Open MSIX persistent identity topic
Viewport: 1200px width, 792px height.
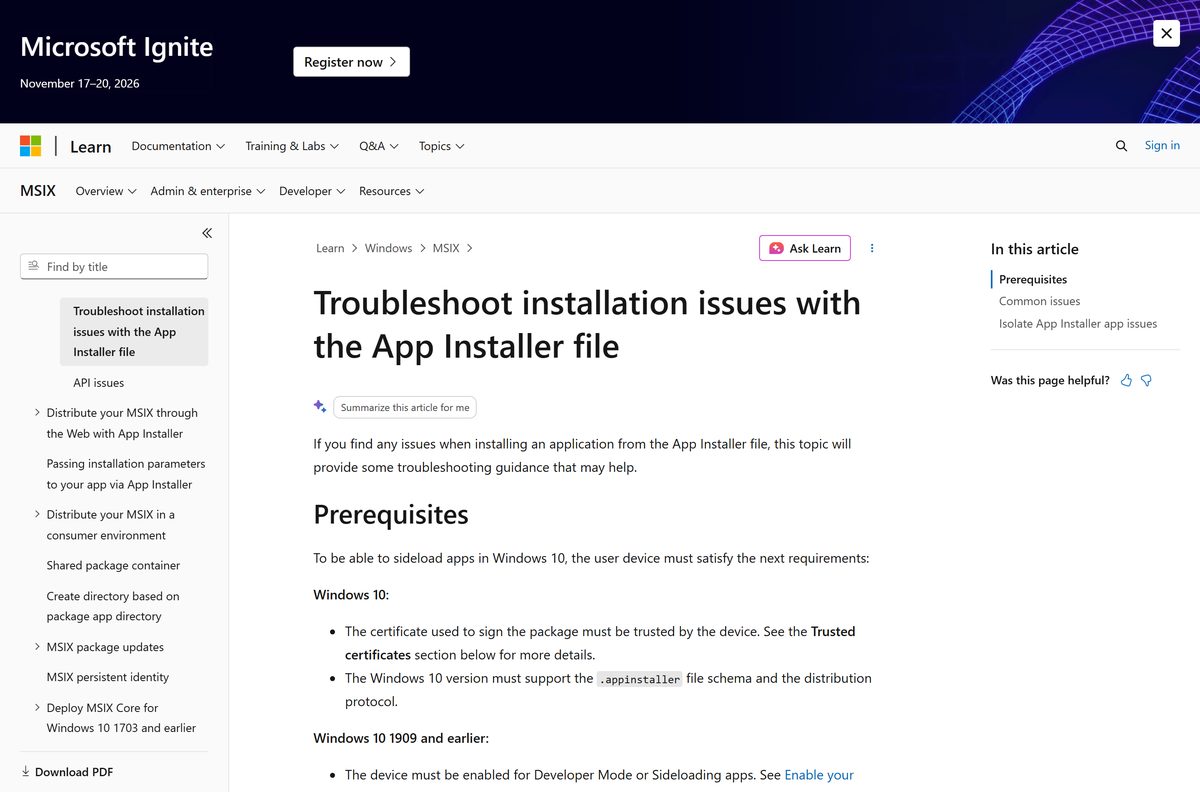pyautogui.click(x=108, y=677)
